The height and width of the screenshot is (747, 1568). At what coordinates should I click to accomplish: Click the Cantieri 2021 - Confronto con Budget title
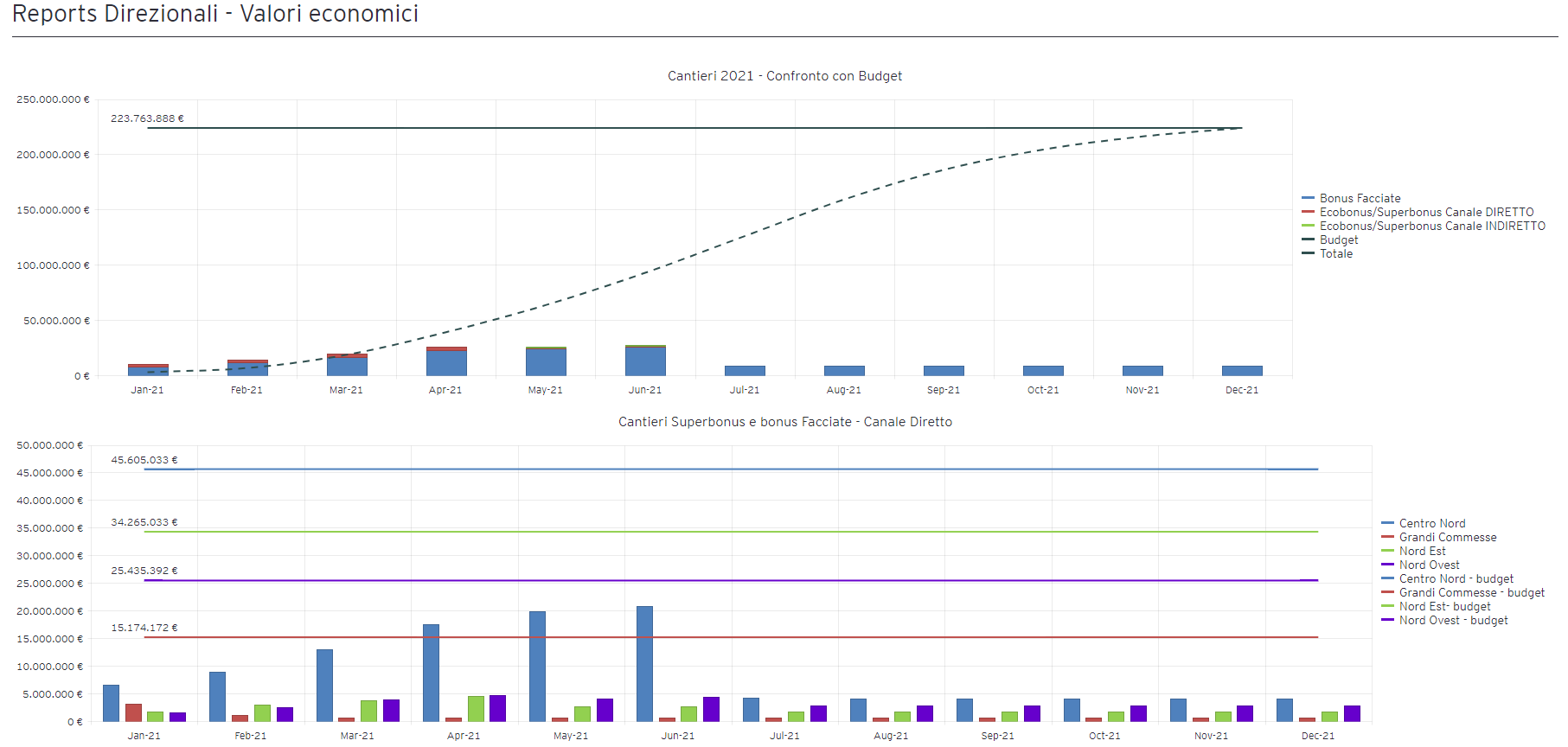784,76
